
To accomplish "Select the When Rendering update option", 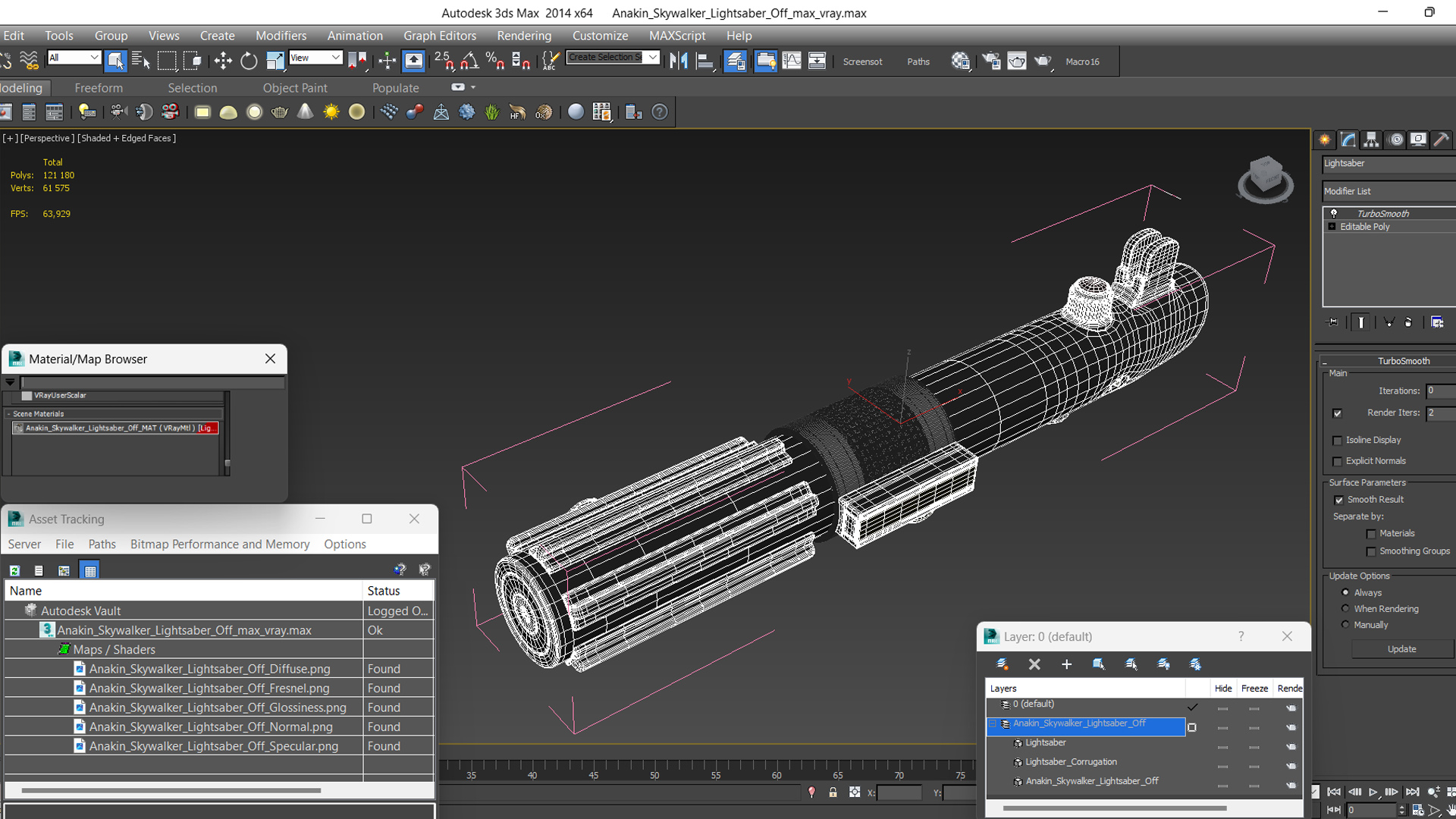I will (x=1345, y=608).
